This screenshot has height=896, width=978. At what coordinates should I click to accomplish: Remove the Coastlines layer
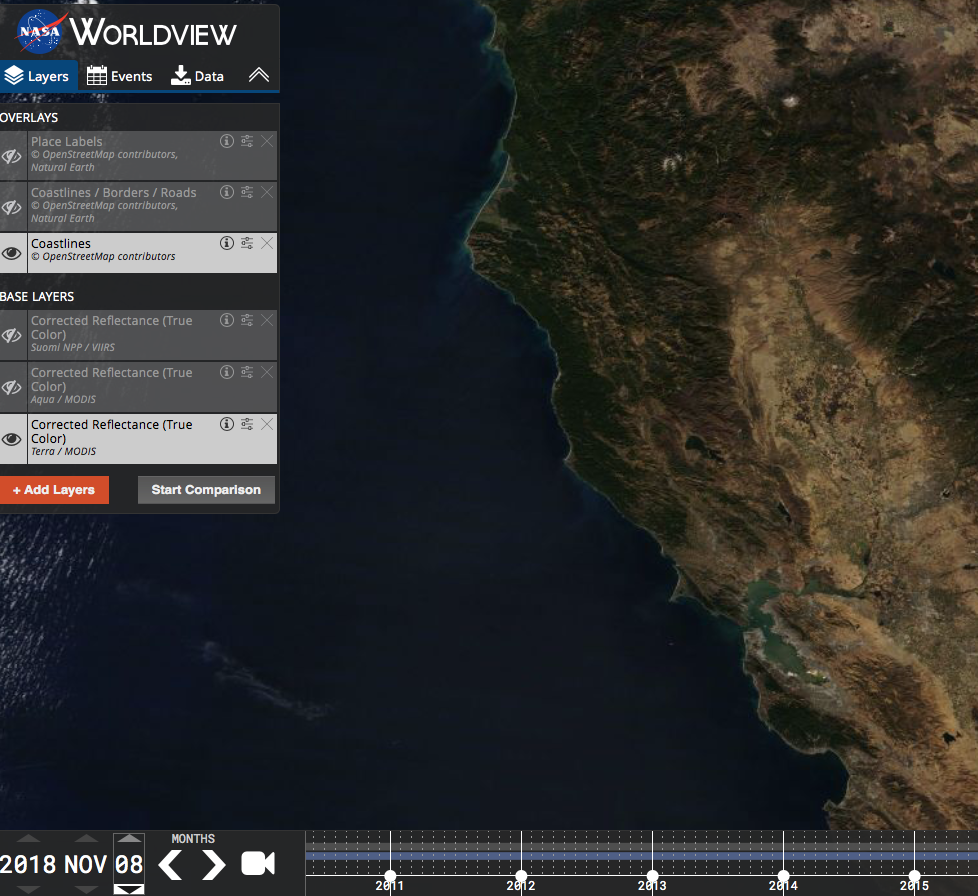(267, 243)
